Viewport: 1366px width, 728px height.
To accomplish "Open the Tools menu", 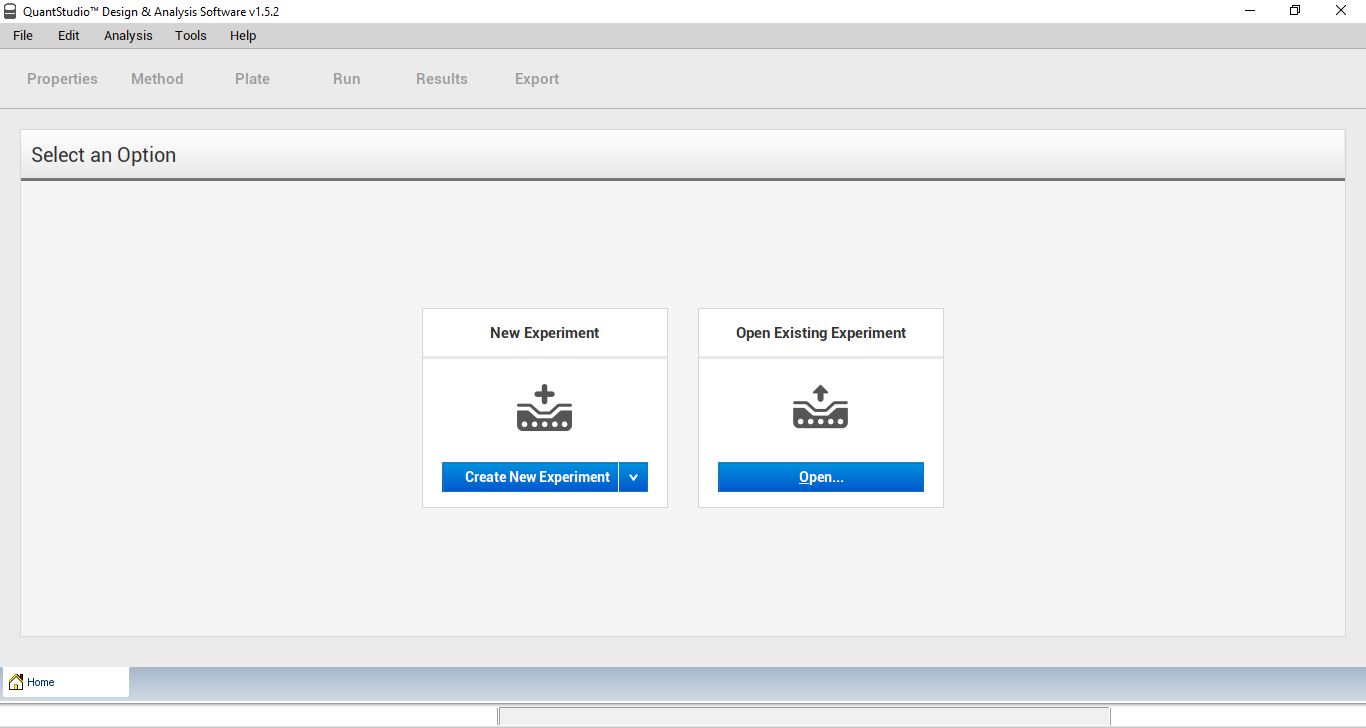I will coord(190,35).
